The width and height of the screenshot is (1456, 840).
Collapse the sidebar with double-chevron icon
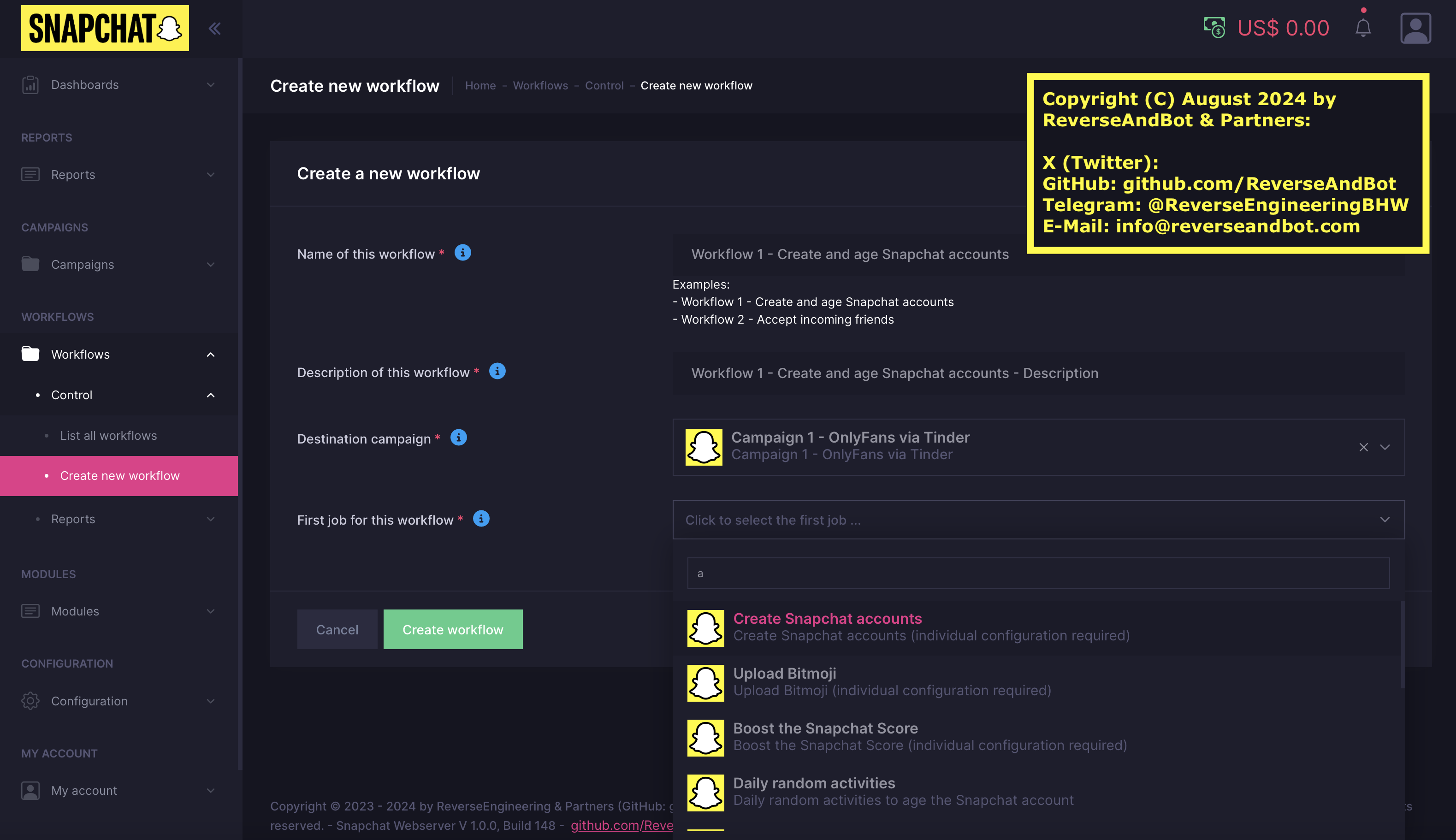click(214, 28)
